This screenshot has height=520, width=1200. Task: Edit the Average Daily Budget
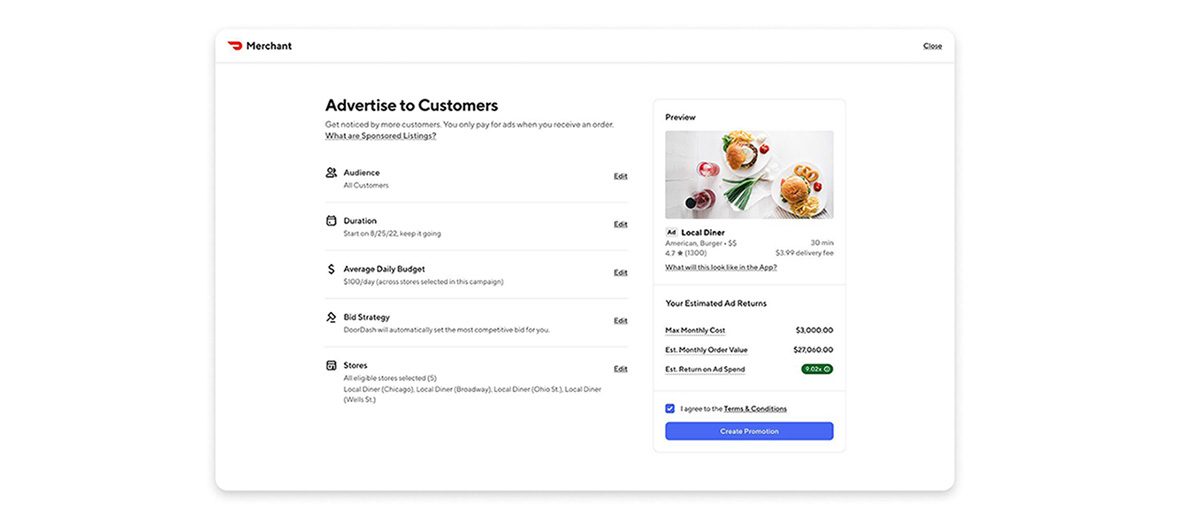click(621, 272)
